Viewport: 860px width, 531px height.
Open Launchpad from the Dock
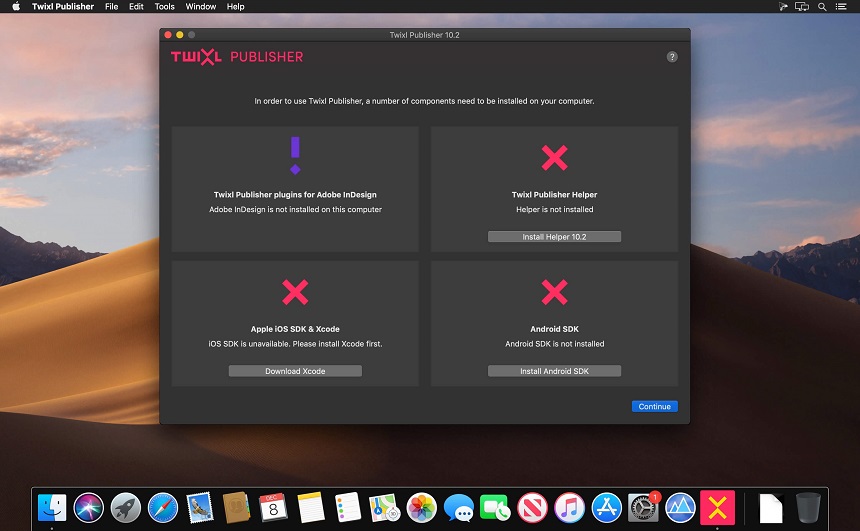(x=126, y=507)
